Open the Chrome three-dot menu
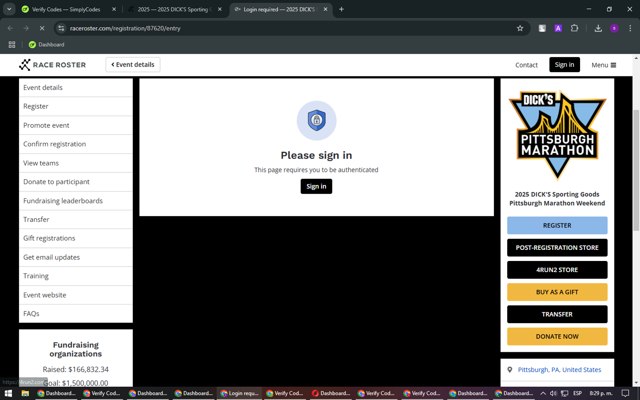 (x=630, y=28)
